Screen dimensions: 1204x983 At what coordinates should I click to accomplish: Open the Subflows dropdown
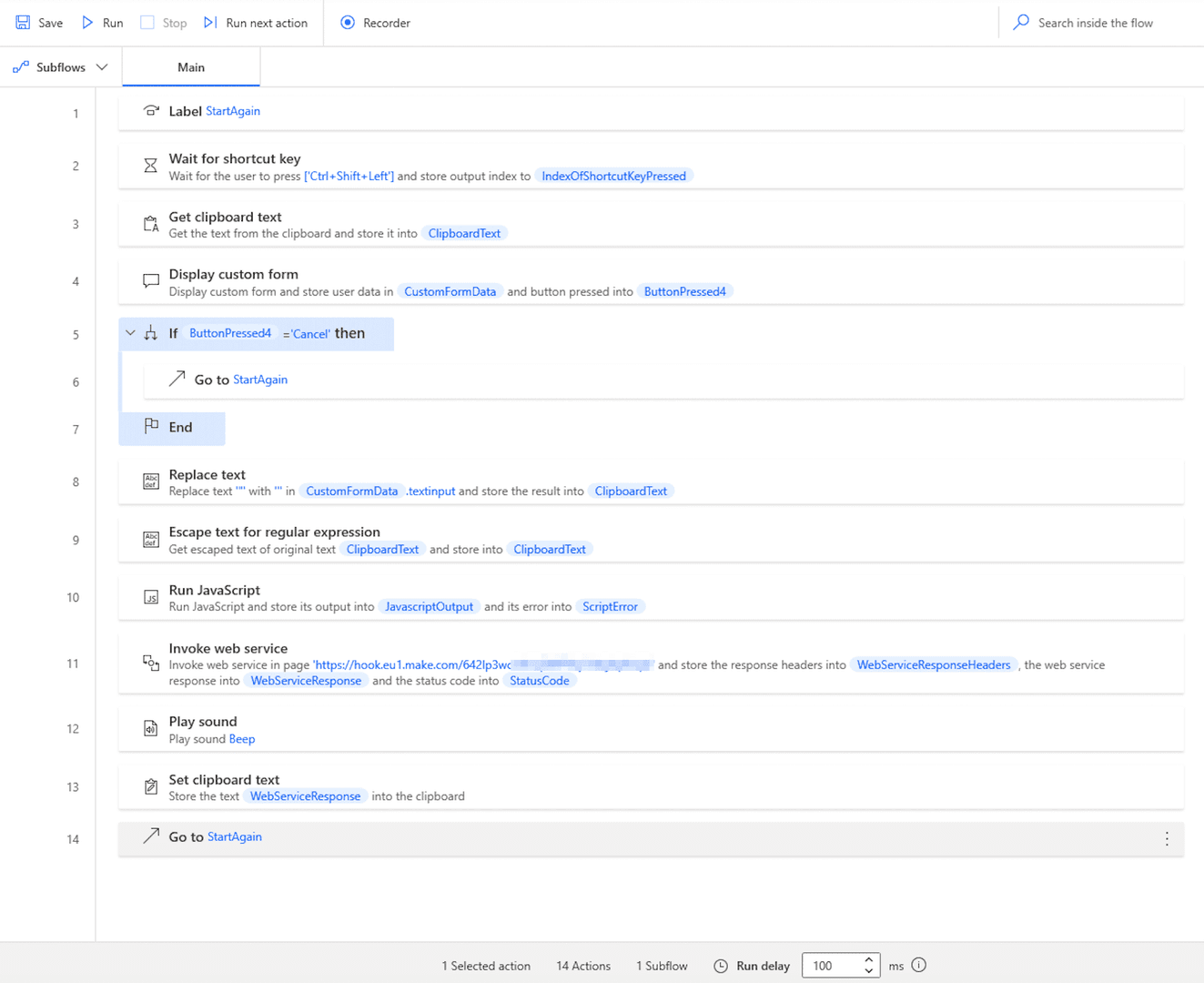pos(102,66)
